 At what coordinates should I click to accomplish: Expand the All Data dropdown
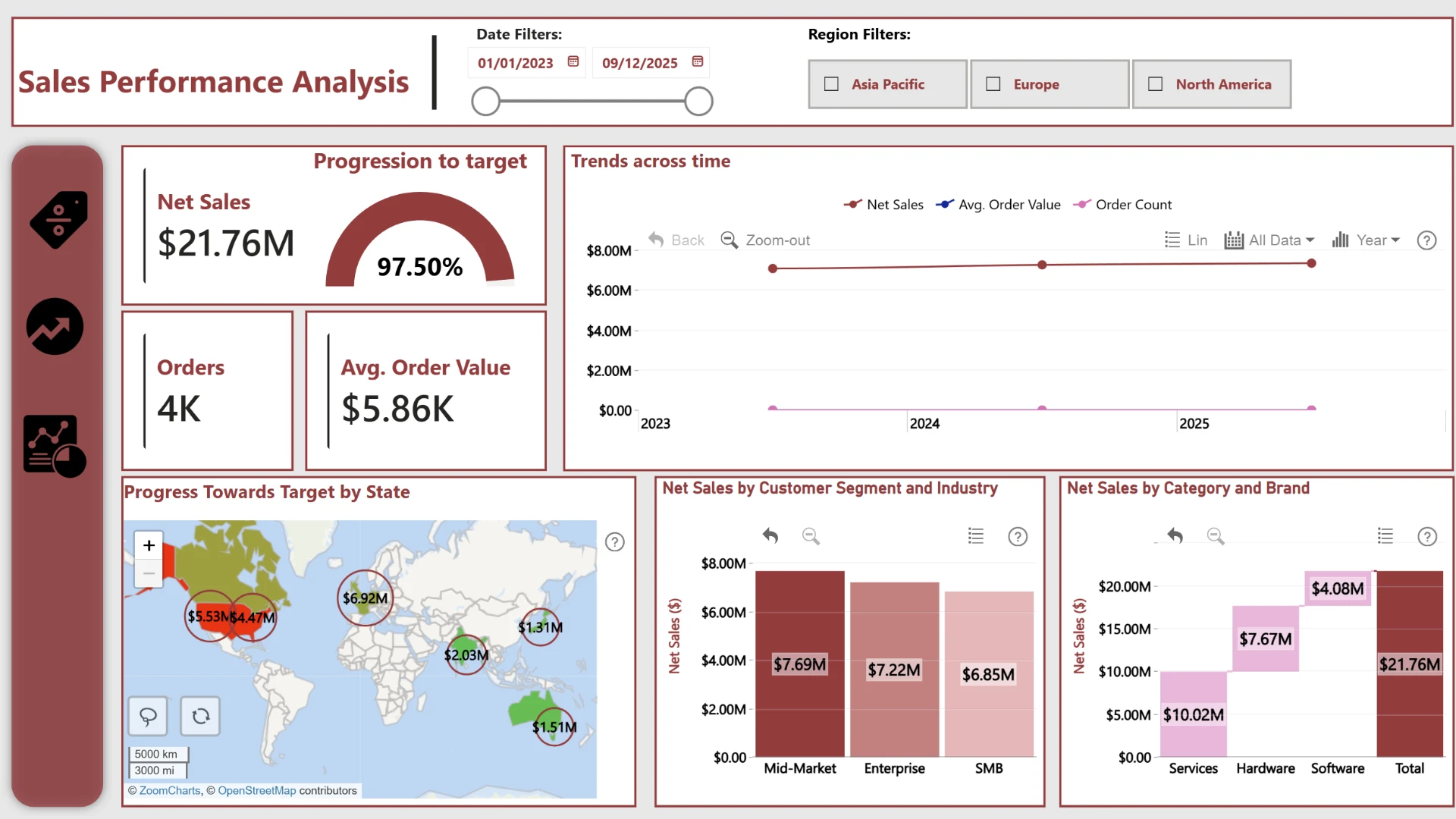point(1269,240)
